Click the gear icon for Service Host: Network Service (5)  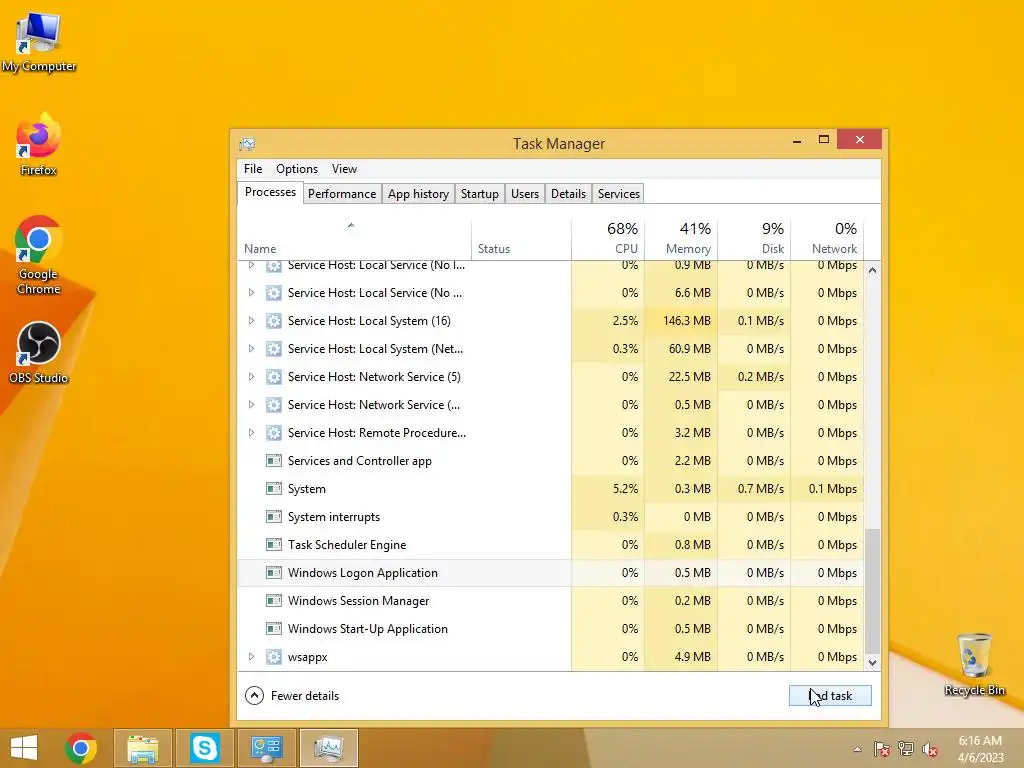coord(274,377)
